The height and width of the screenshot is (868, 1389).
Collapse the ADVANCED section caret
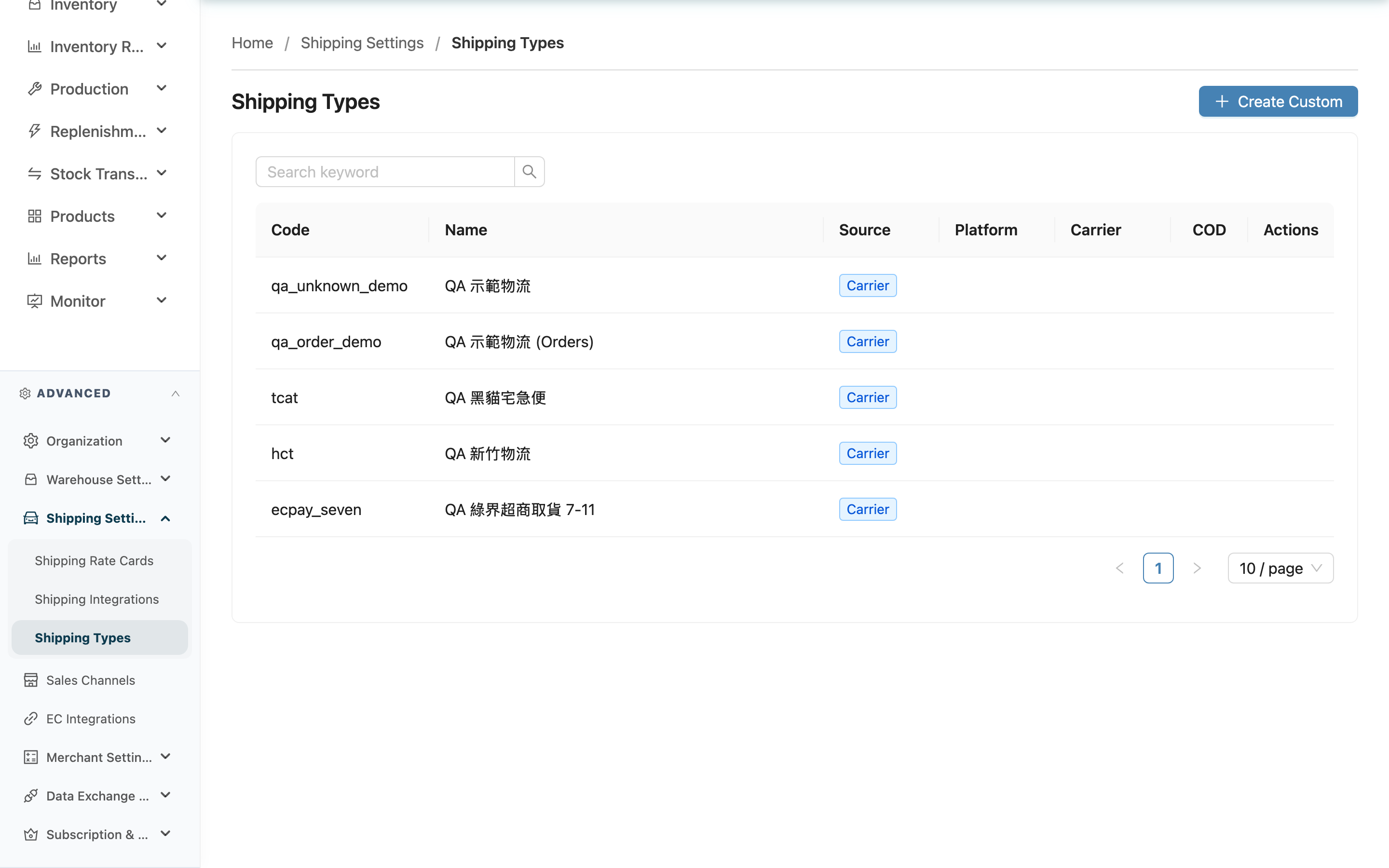(176, 393)
